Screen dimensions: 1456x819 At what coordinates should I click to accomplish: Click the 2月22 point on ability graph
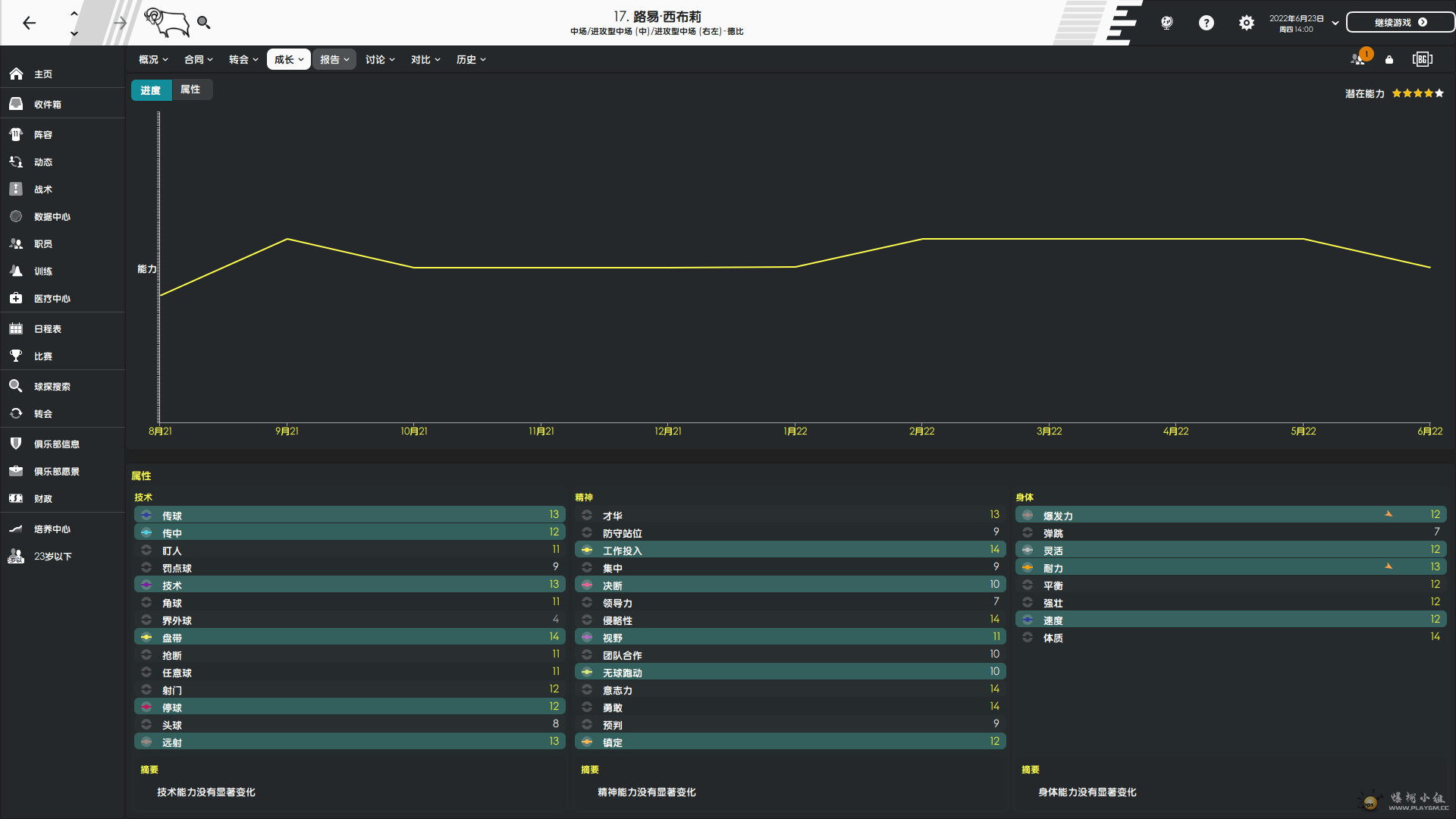coord(922,240)
